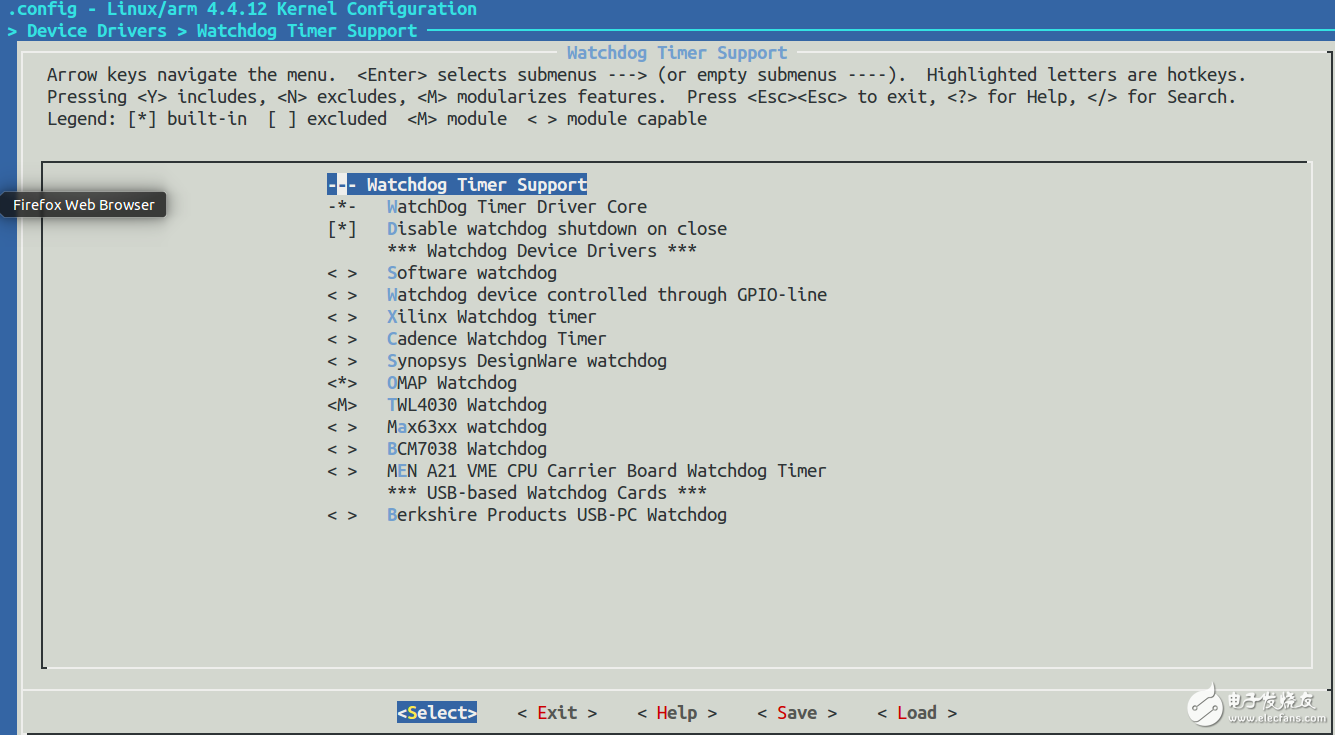Click the USB-based Watchdog Cards comment line
The image size is (1335, 735).
547,493
